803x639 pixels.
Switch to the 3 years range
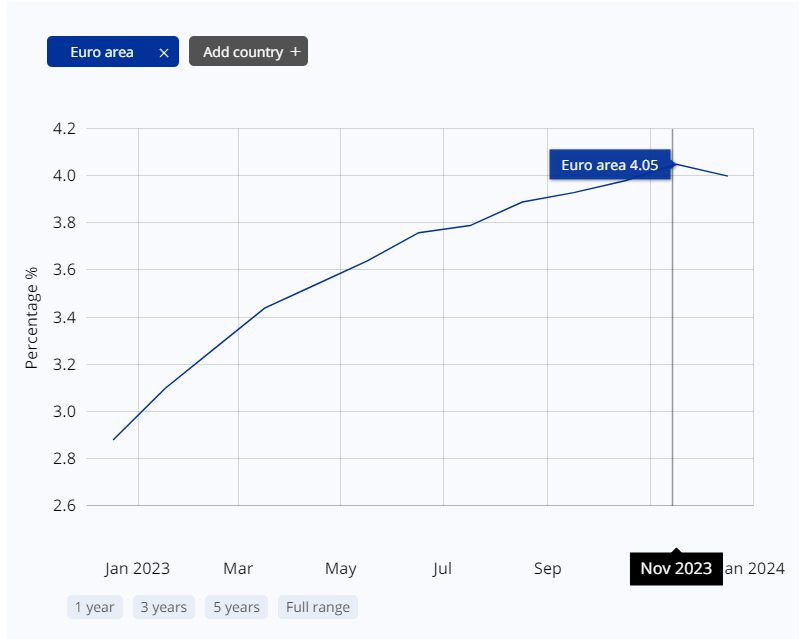coord(163,607)
